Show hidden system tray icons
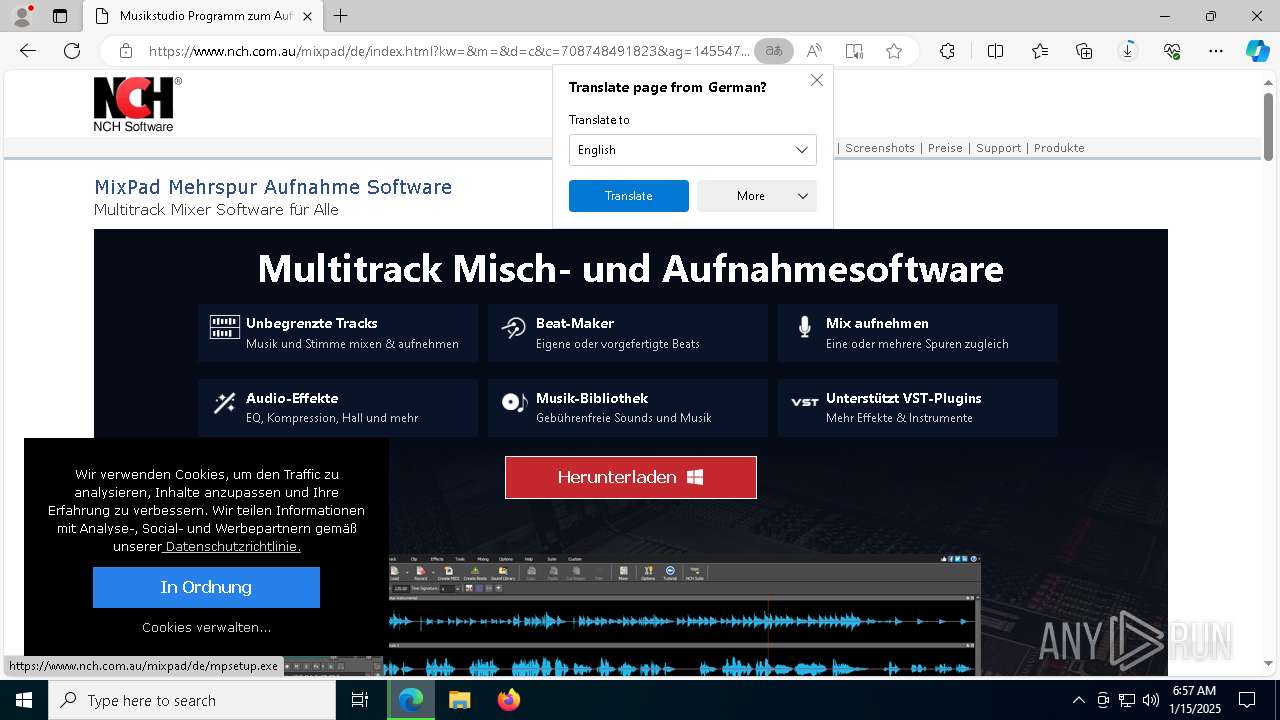 [1078, 700]
